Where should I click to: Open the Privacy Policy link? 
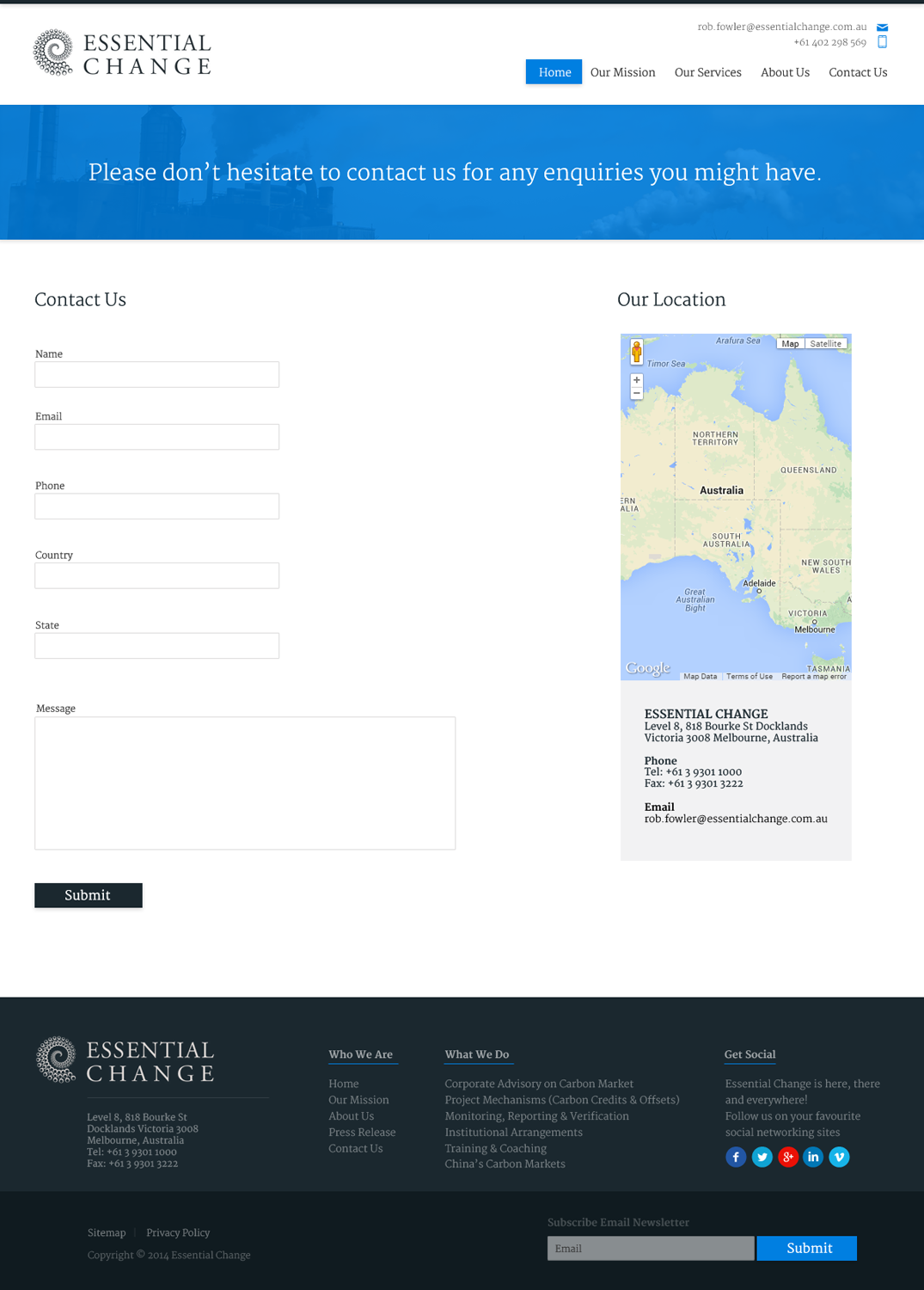tap(178, 1232)
